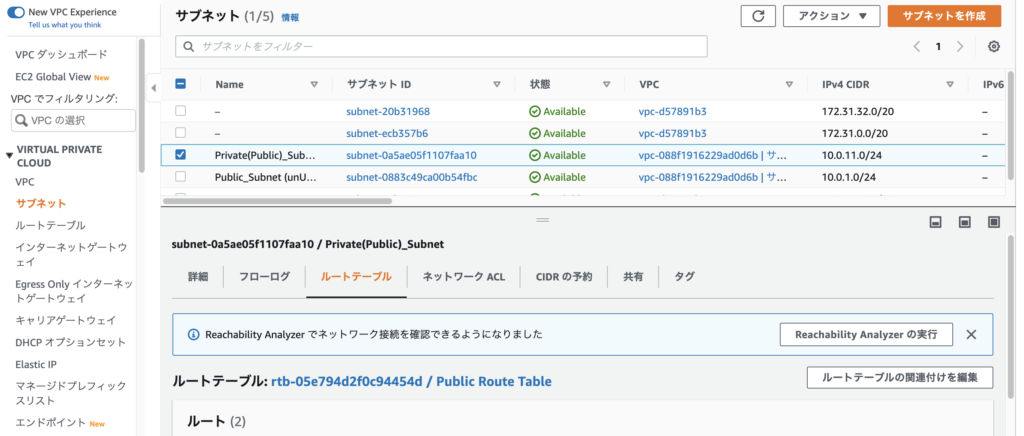The height and width of the screenshot is (436, 1024).
Task: Click the split panel resize handle
Action: coord(542,220)
